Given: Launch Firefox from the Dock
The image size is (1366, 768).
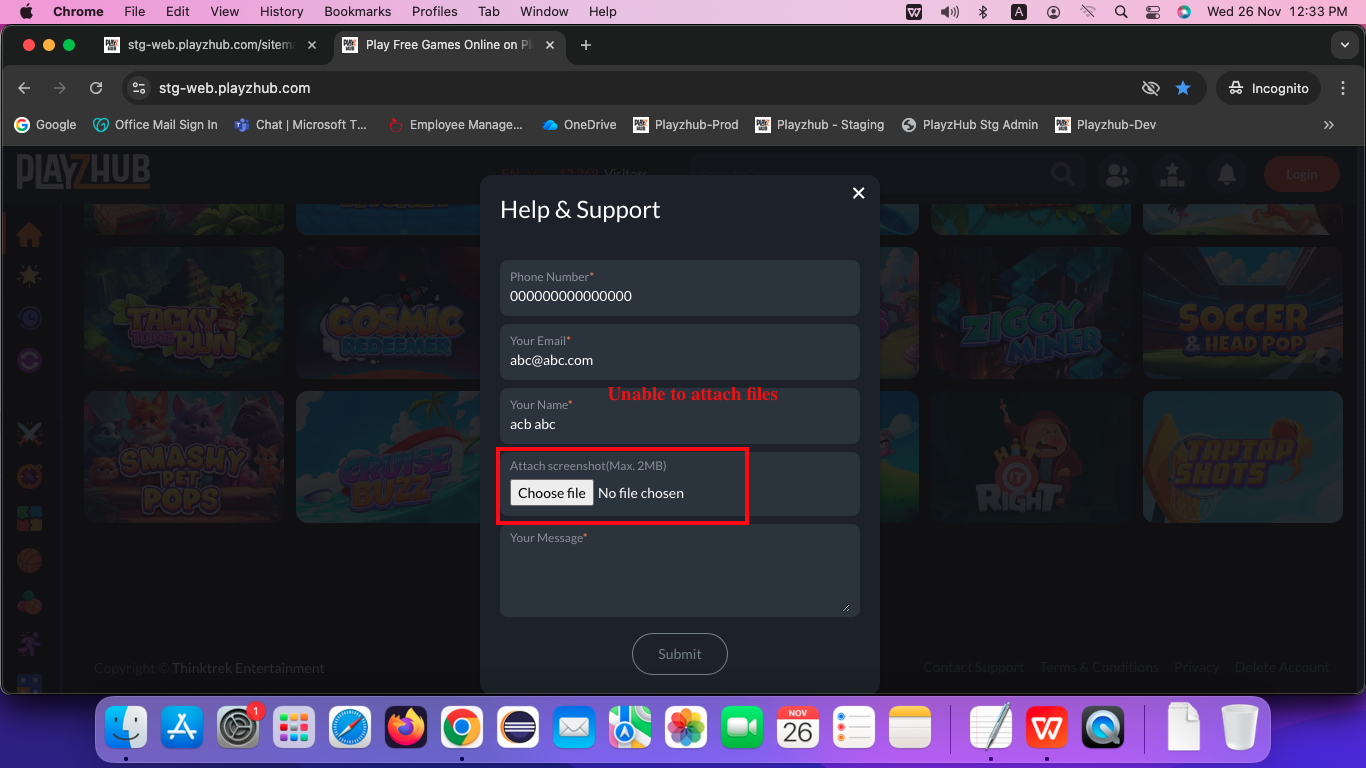Looking at the screenshot, I should pos(406,728).
